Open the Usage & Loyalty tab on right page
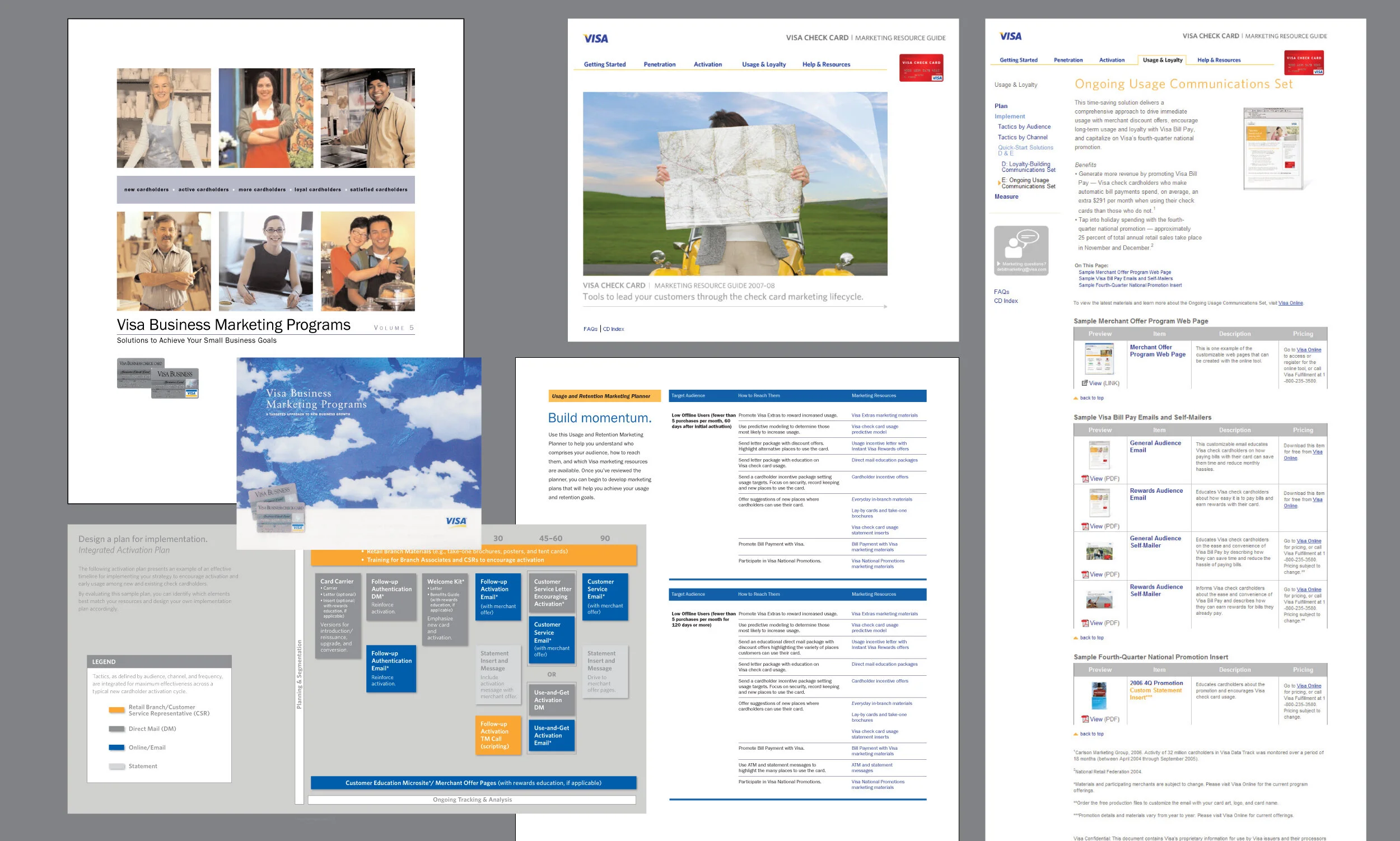Viewport: 1400px width, 841px height. 1162,60
